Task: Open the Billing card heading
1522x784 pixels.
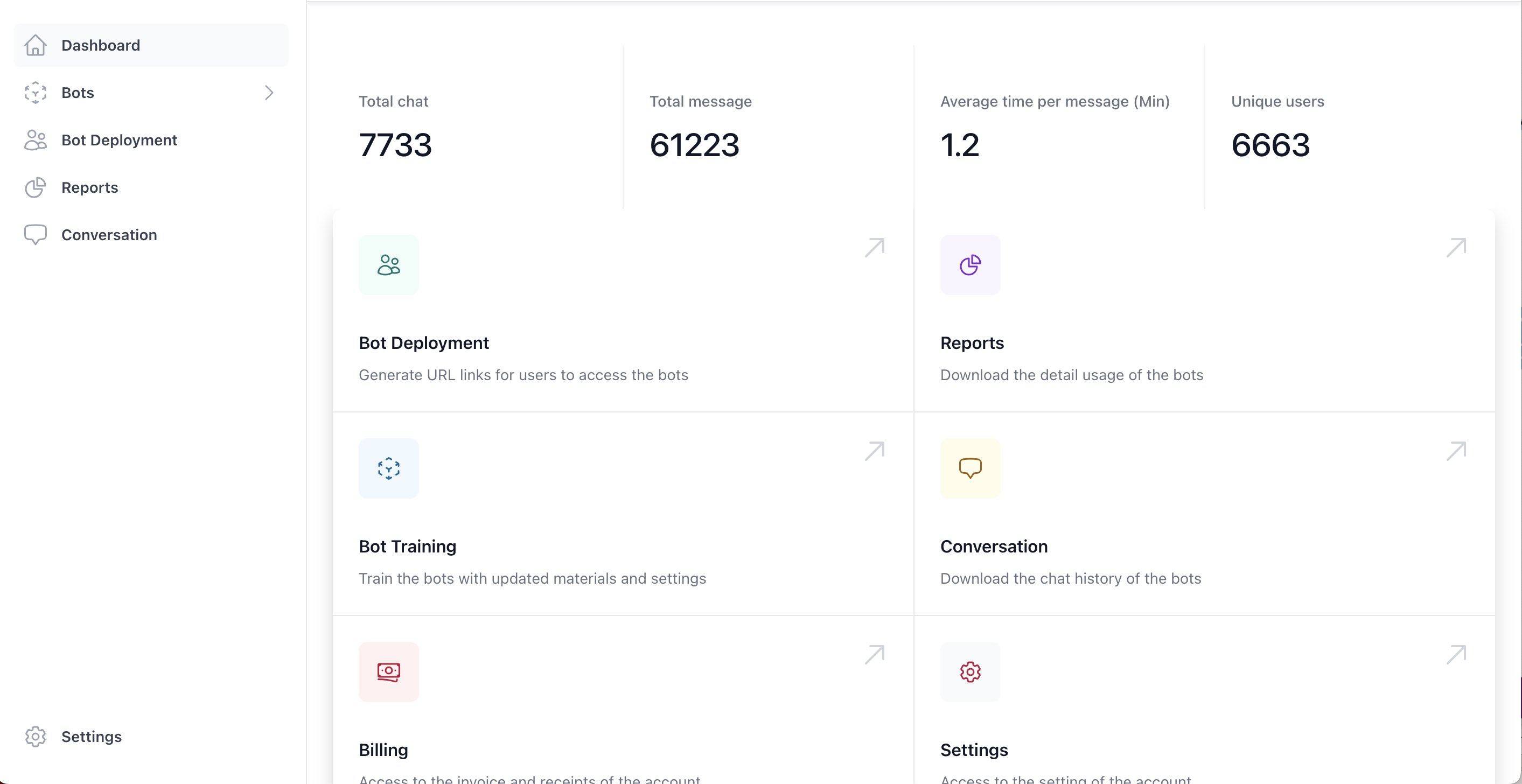Action: (x=383, y=750)
